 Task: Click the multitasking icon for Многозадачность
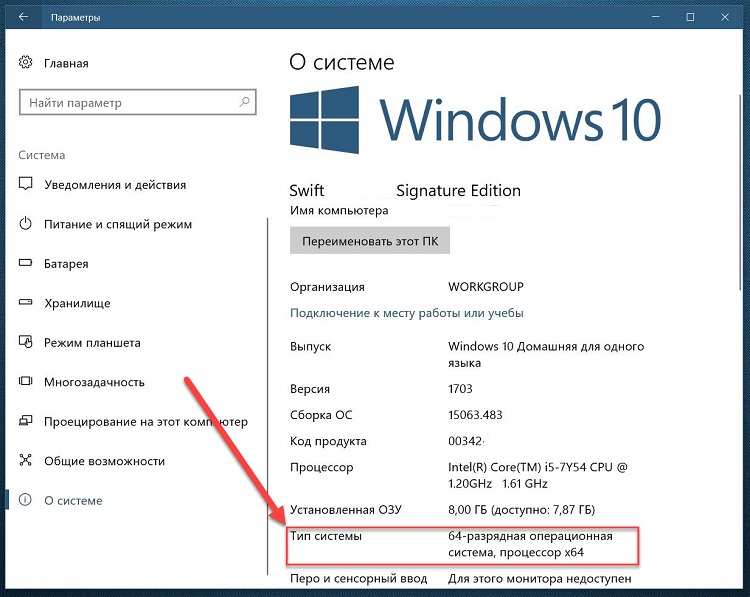tap(25, 381)
